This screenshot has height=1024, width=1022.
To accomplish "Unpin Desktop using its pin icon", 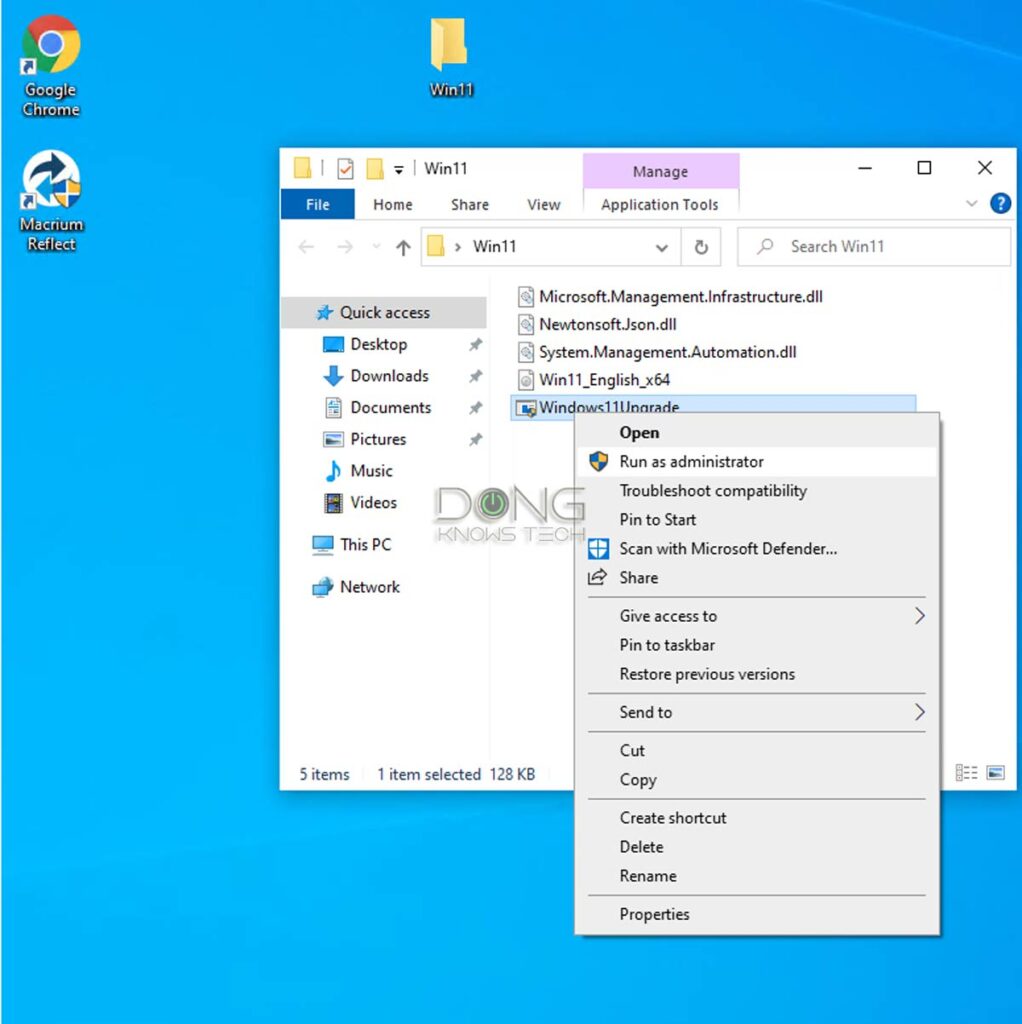I will (475, 344).
